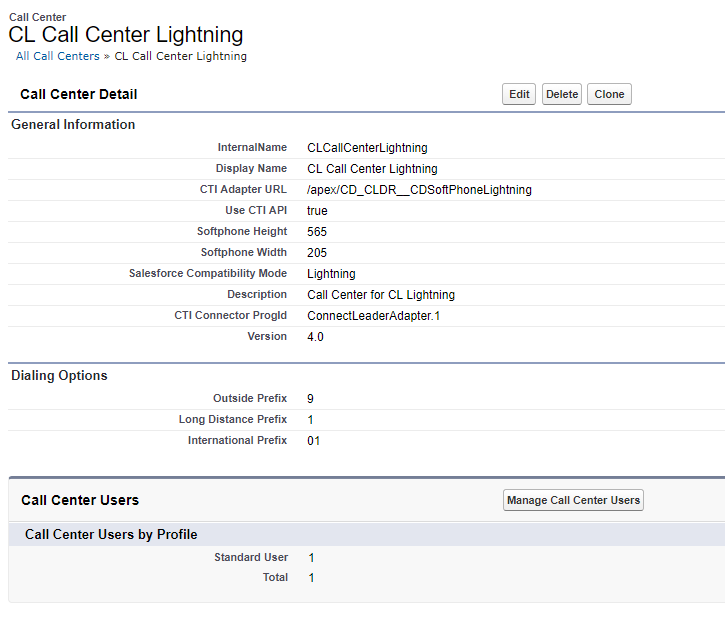This screenshot has width=725, height=626.
Task: Click the Outside Prefix value 9
Action: click(x=310, y=399)
